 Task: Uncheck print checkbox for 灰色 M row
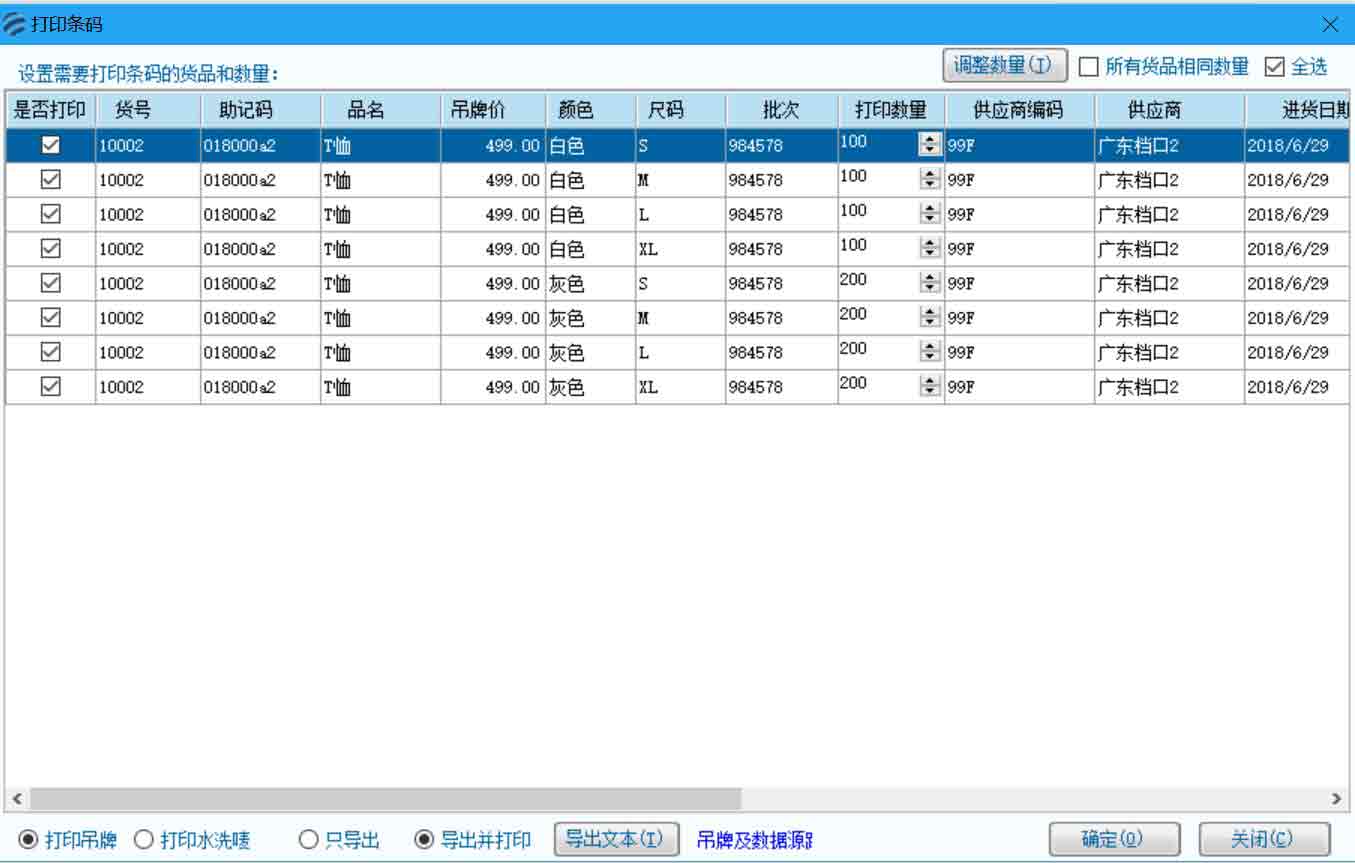pos(50,318)
